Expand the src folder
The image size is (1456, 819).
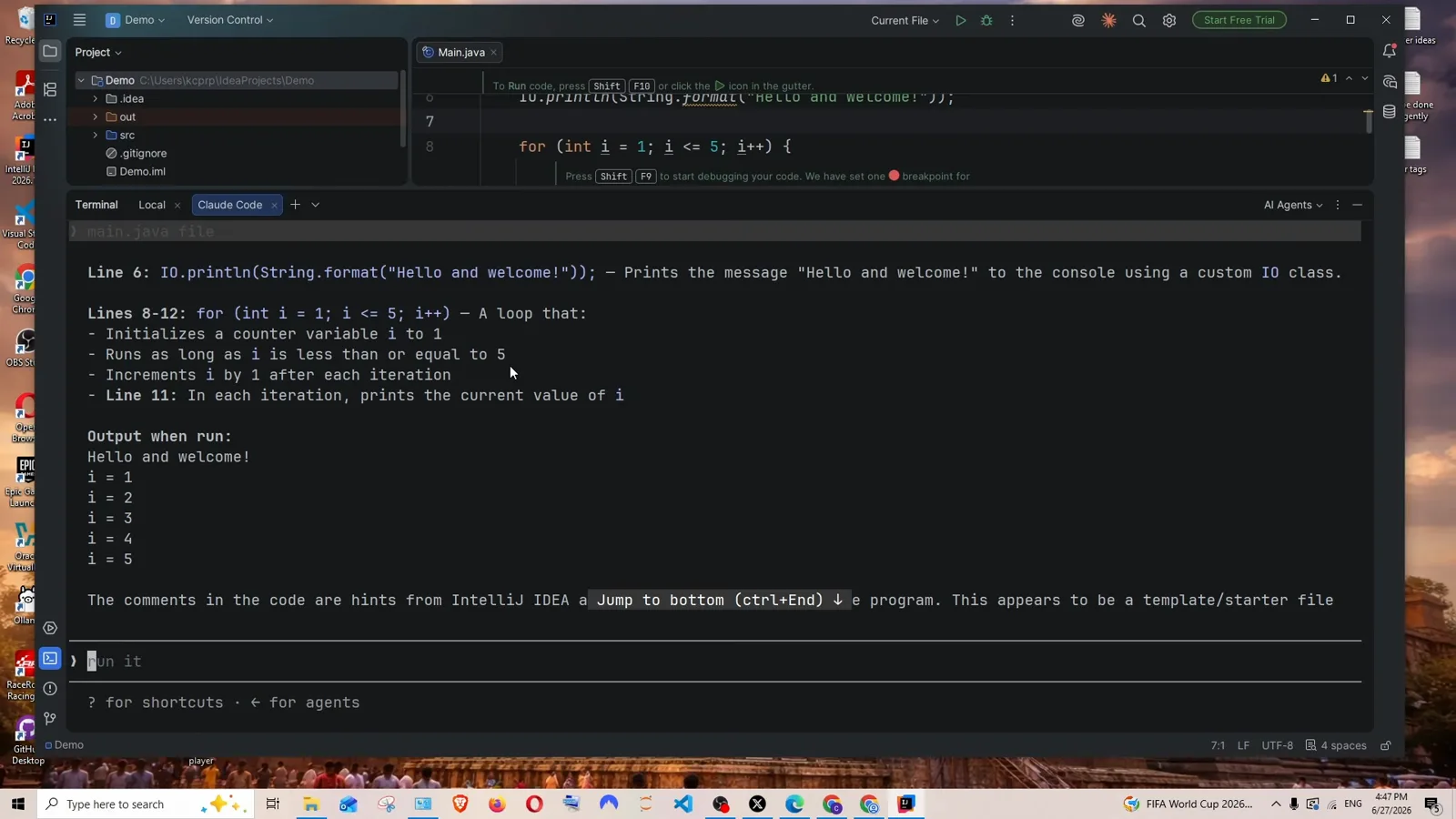tap(96, 135)
